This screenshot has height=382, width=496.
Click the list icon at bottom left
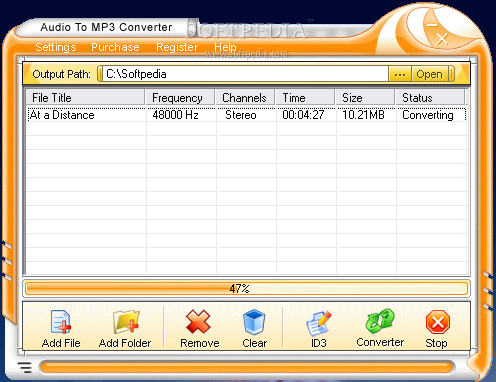click(25, 367)
